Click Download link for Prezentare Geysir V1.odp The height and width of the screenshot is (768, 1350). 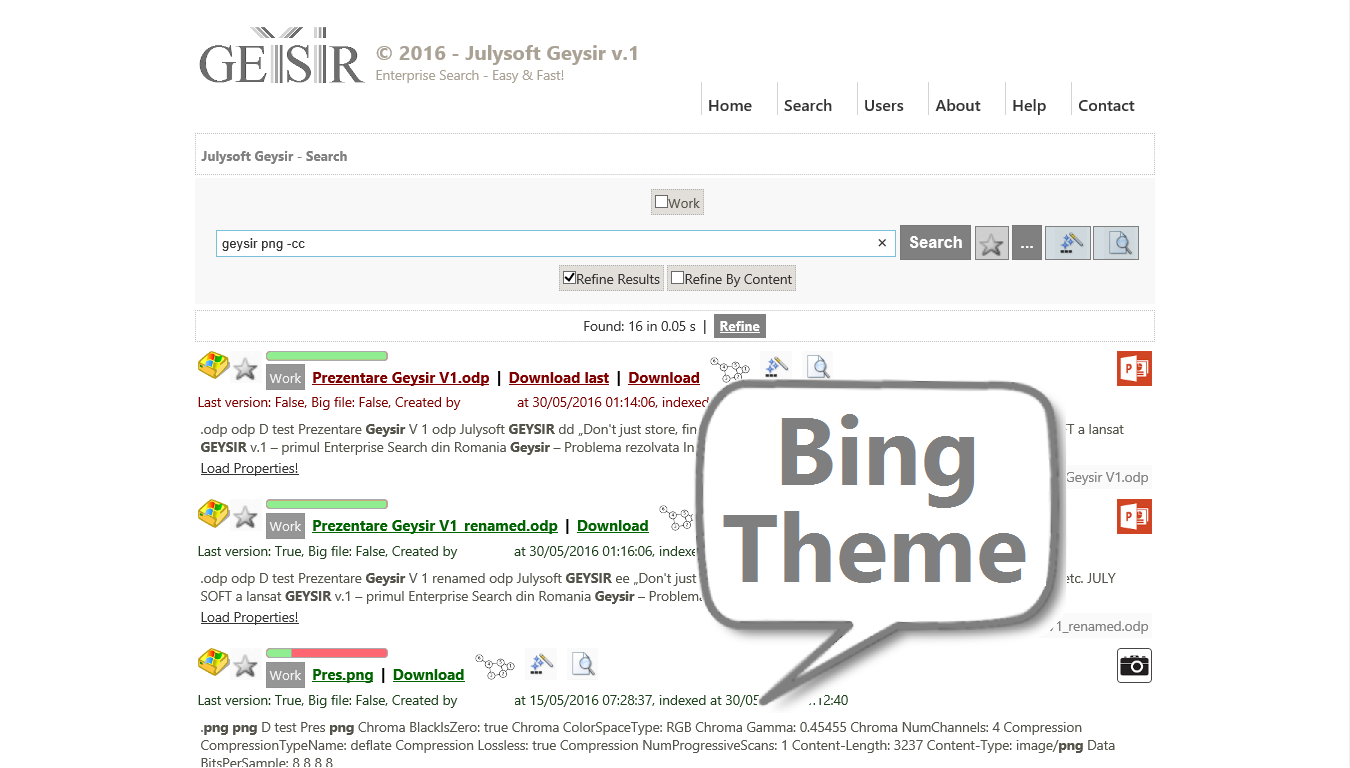pyautogui.click(x=664, y=378)
